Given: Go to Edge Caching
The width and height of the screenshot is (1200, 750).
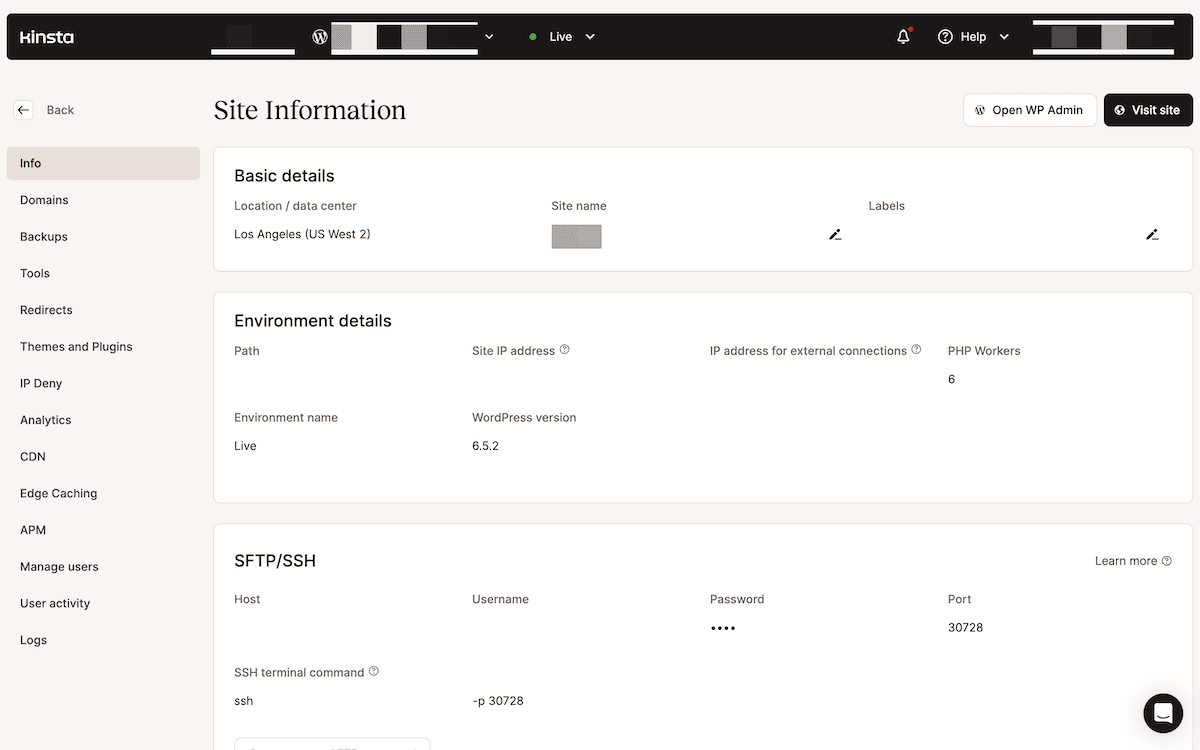Looking at the screenshot, I should [103, 493].
